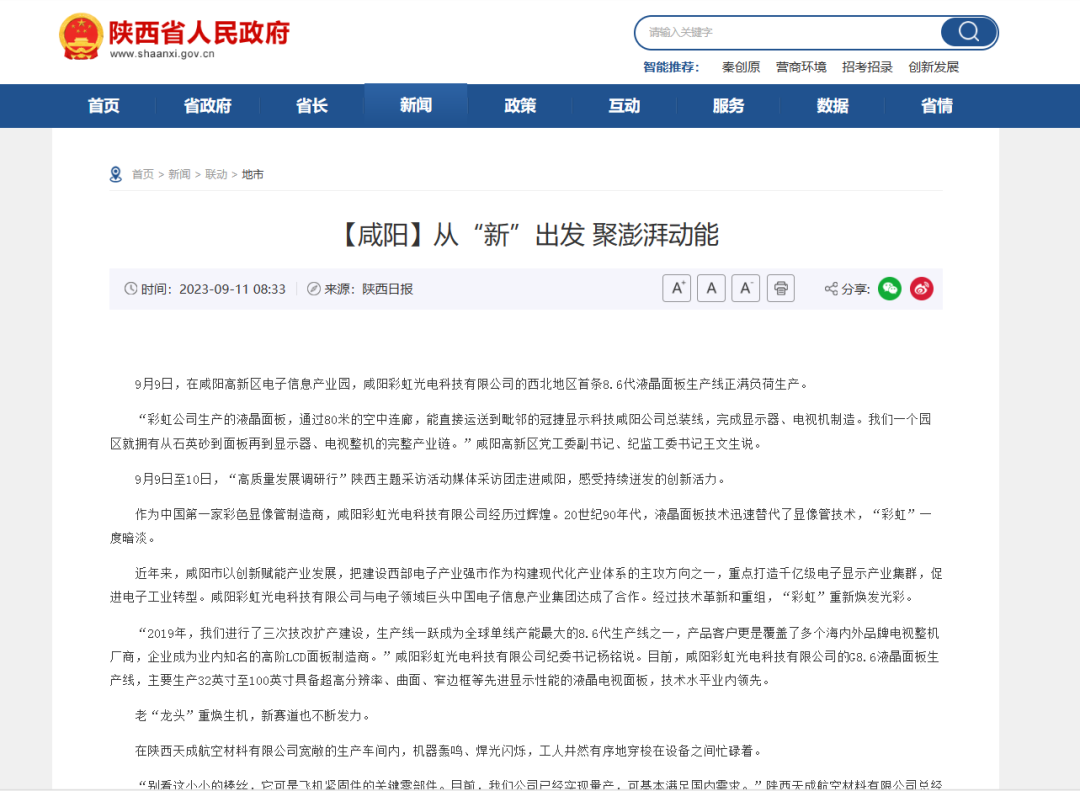The image size is (1080, 791).
Task: Open the 数据 navigation tab
Action: click(832, 106)
